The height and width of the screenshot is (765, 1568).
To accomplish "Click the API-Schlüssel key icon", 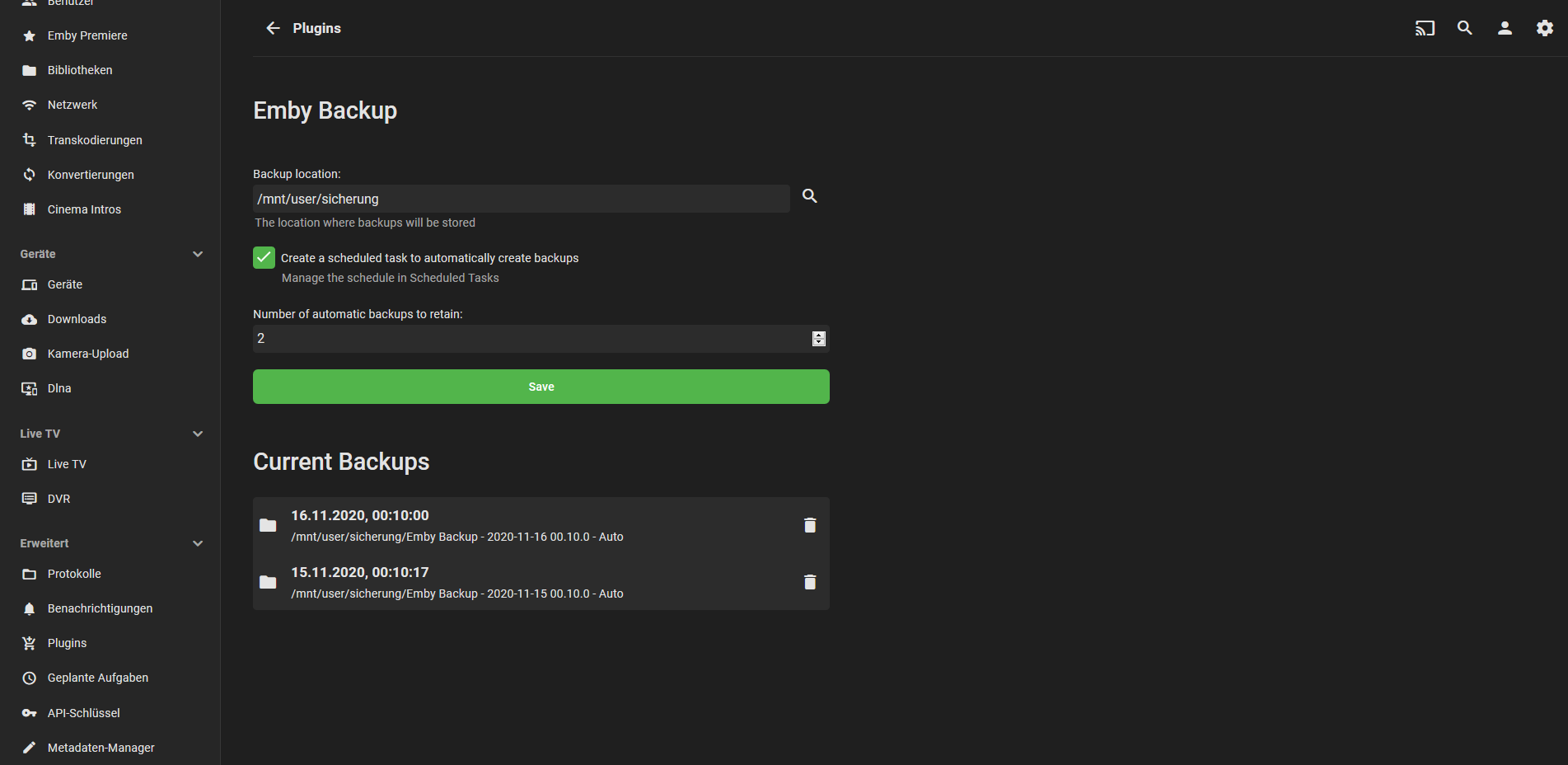I will click(x=30, y=713).
